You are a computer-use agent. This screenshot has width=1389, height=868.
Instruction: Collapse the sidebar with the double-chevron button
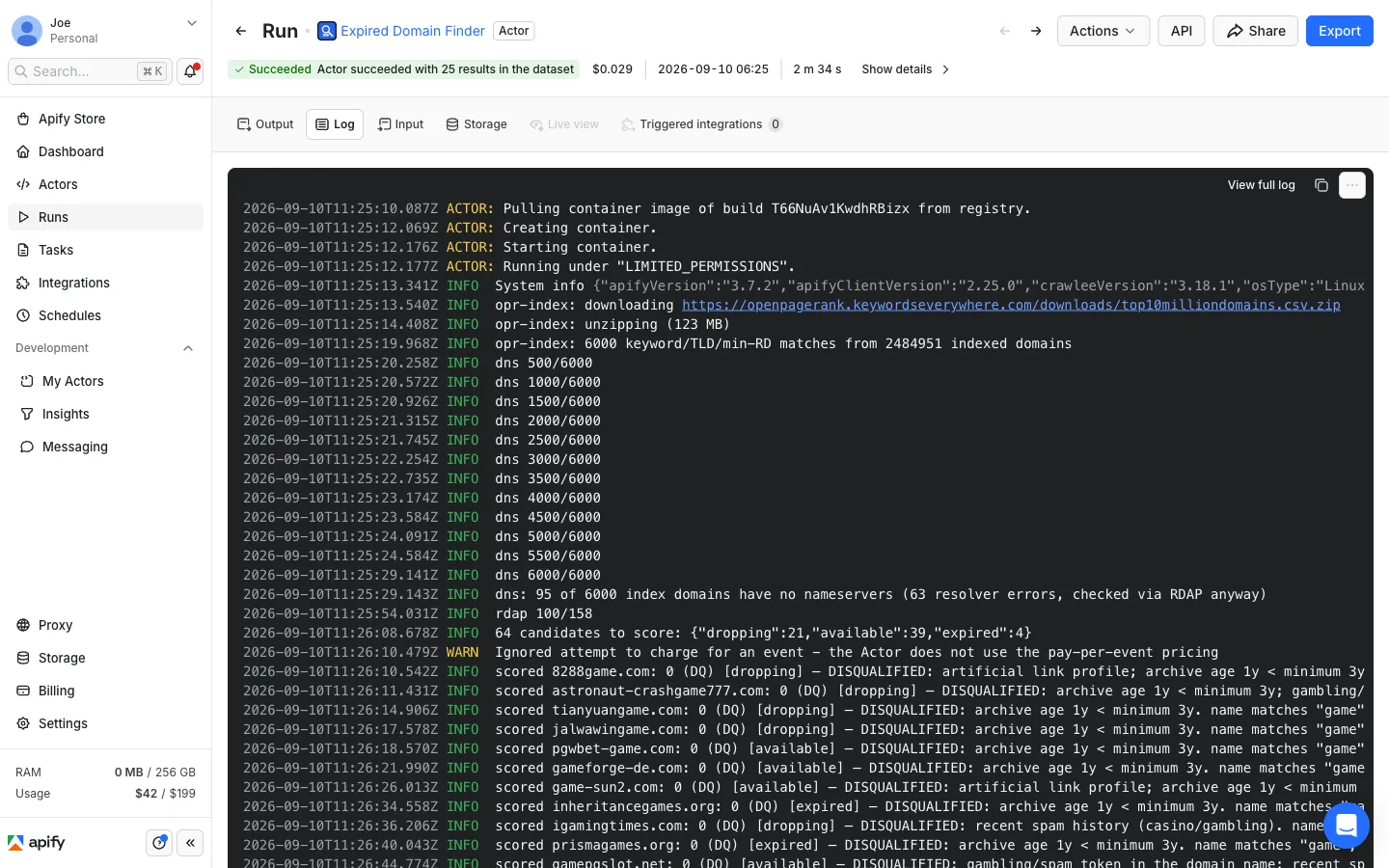pyautogui.click(x=190, y=843)
